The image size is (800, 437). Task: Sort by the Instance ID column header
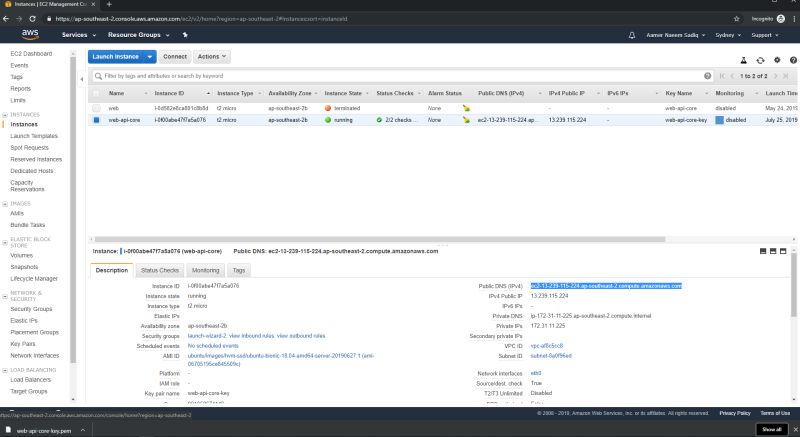(x=169, y=93)
